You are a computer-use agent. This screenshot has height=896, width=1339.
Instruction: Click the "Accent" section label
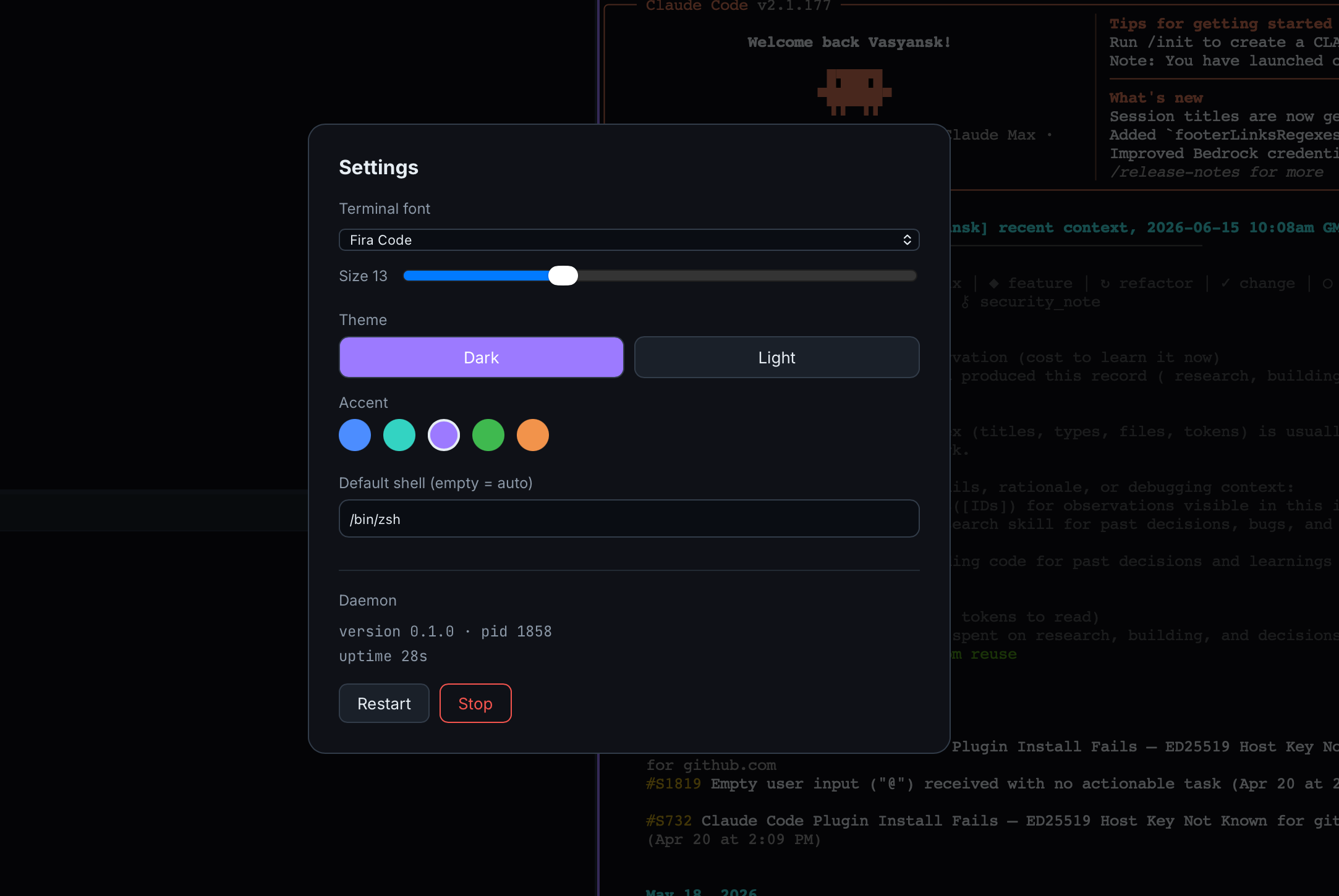coord(363,403)
